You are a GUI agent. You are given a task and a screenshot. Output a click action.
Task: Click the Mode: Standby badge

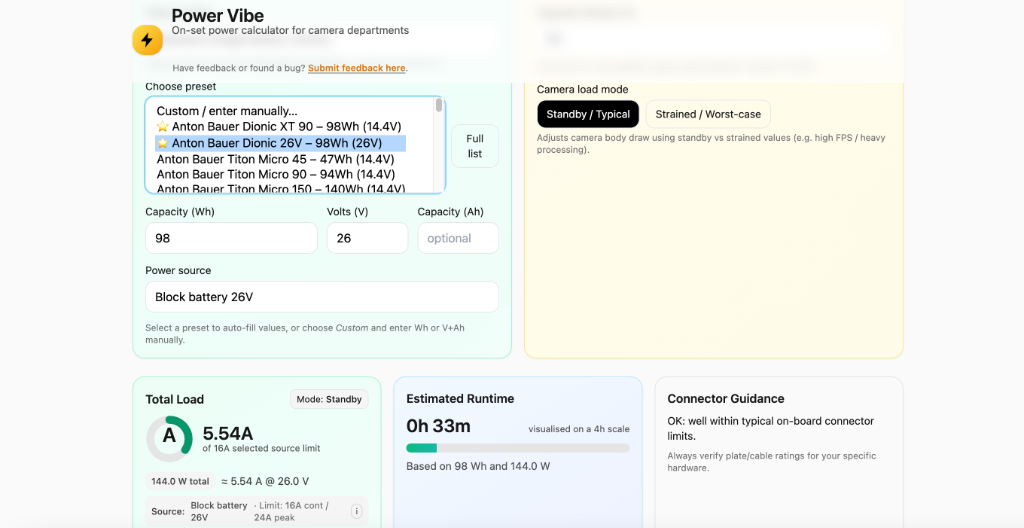(x=329, y=399)
